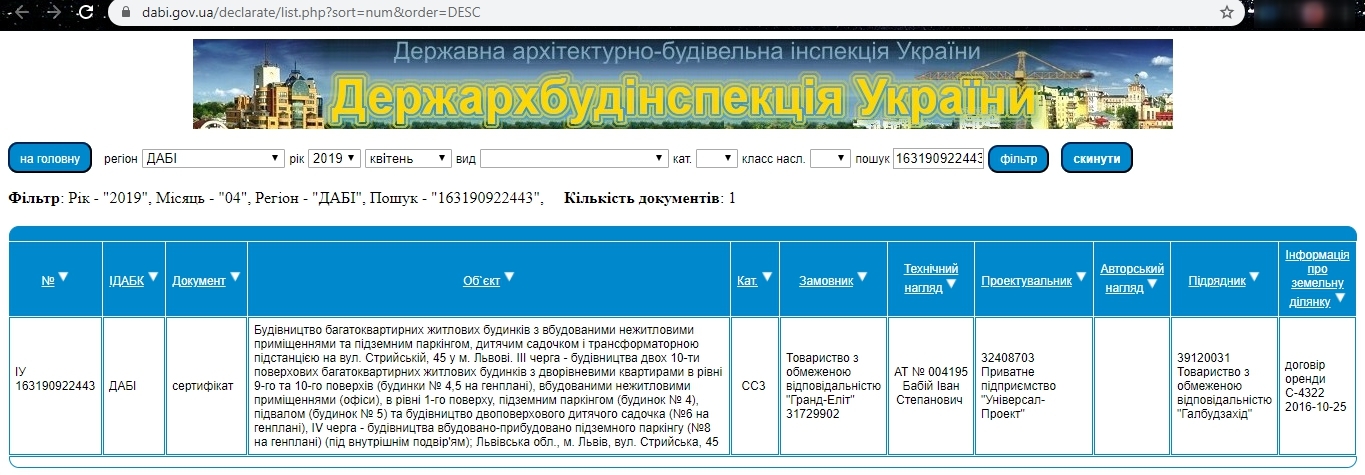Click the Кат. header link
This screenshot has height=475, width=1365.
[x=747, y=281]
